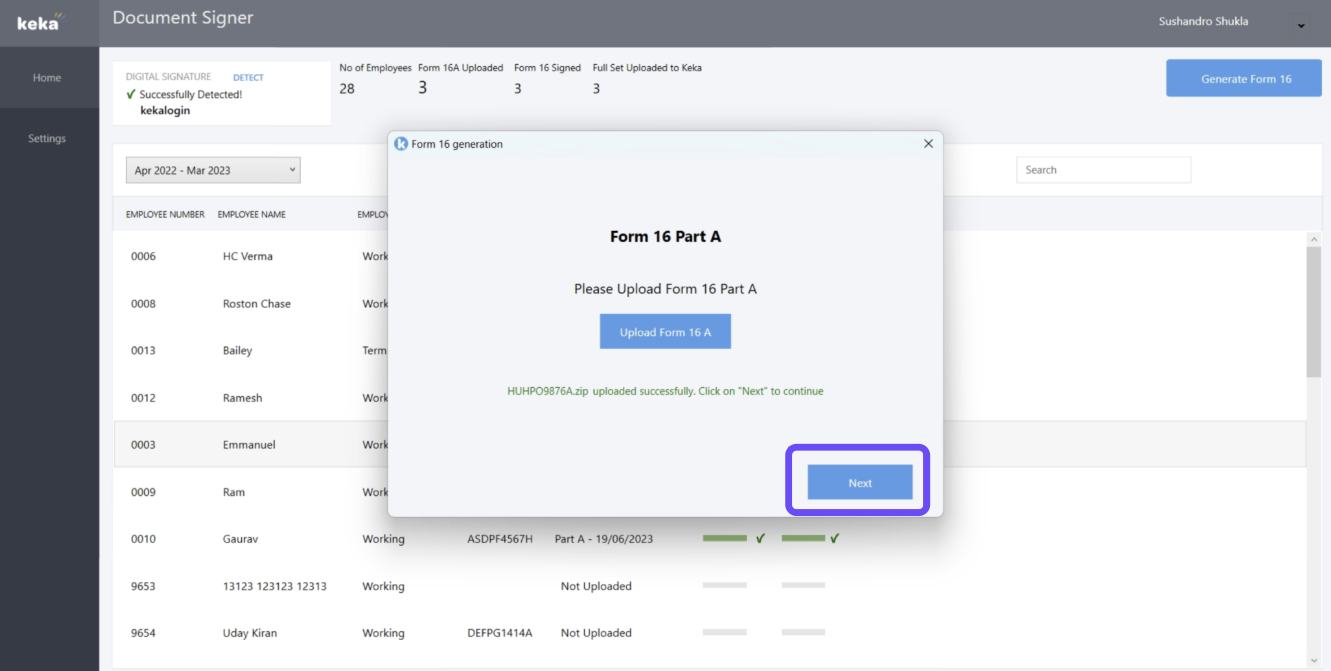Click second green checkmark in Gaurav's row
The image size is (1331, 671).
click(x=834, y=539)
